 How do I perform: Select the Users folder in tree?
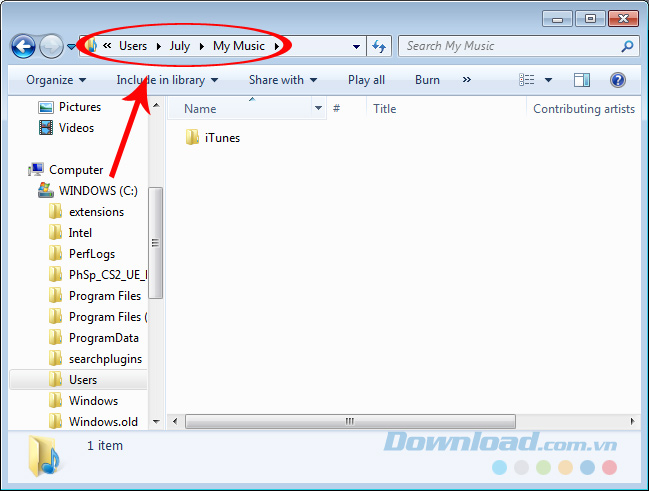83,380
